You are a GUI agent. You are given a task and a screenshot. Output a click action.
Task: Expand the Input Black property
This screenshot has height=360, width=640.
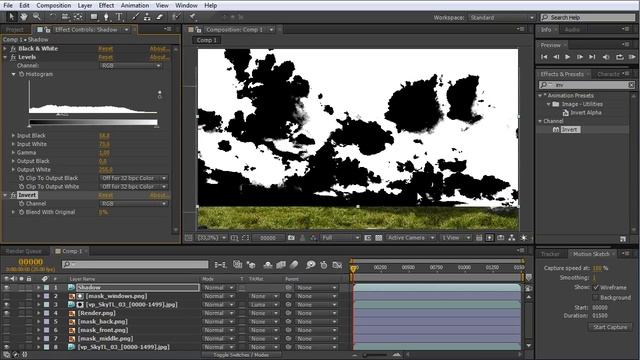tap(13, 135)
